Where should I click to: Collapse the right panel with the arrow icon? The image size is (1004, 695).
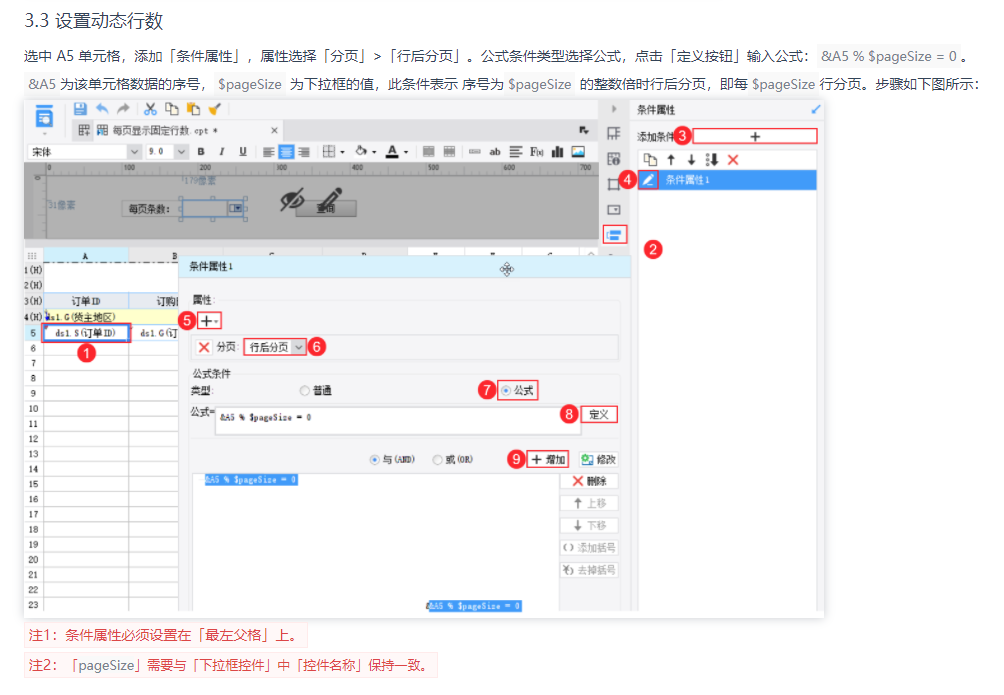coord(614,109)
